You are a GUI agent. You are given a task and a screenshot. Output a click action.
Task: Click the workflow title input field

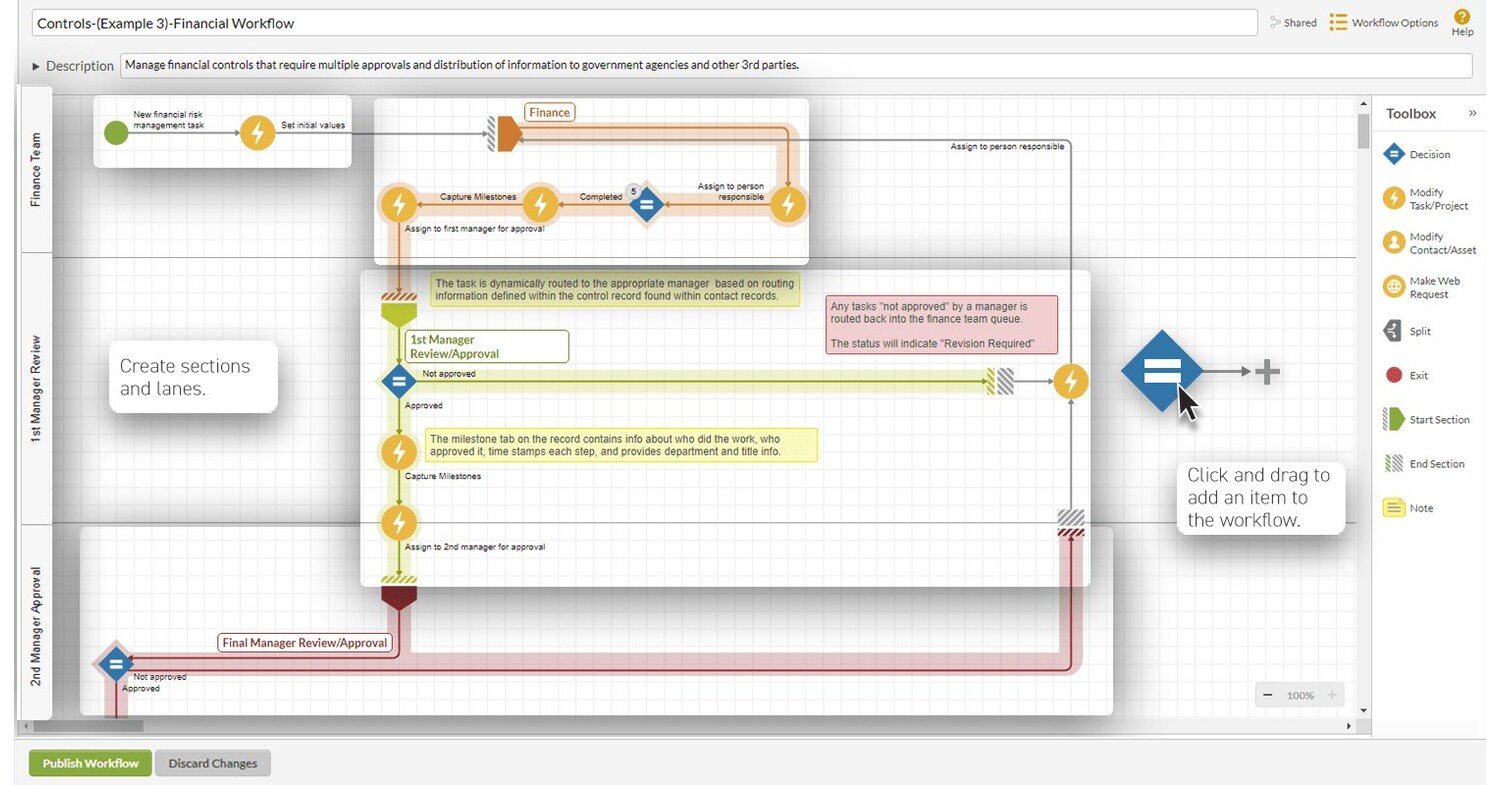point(400,22)
